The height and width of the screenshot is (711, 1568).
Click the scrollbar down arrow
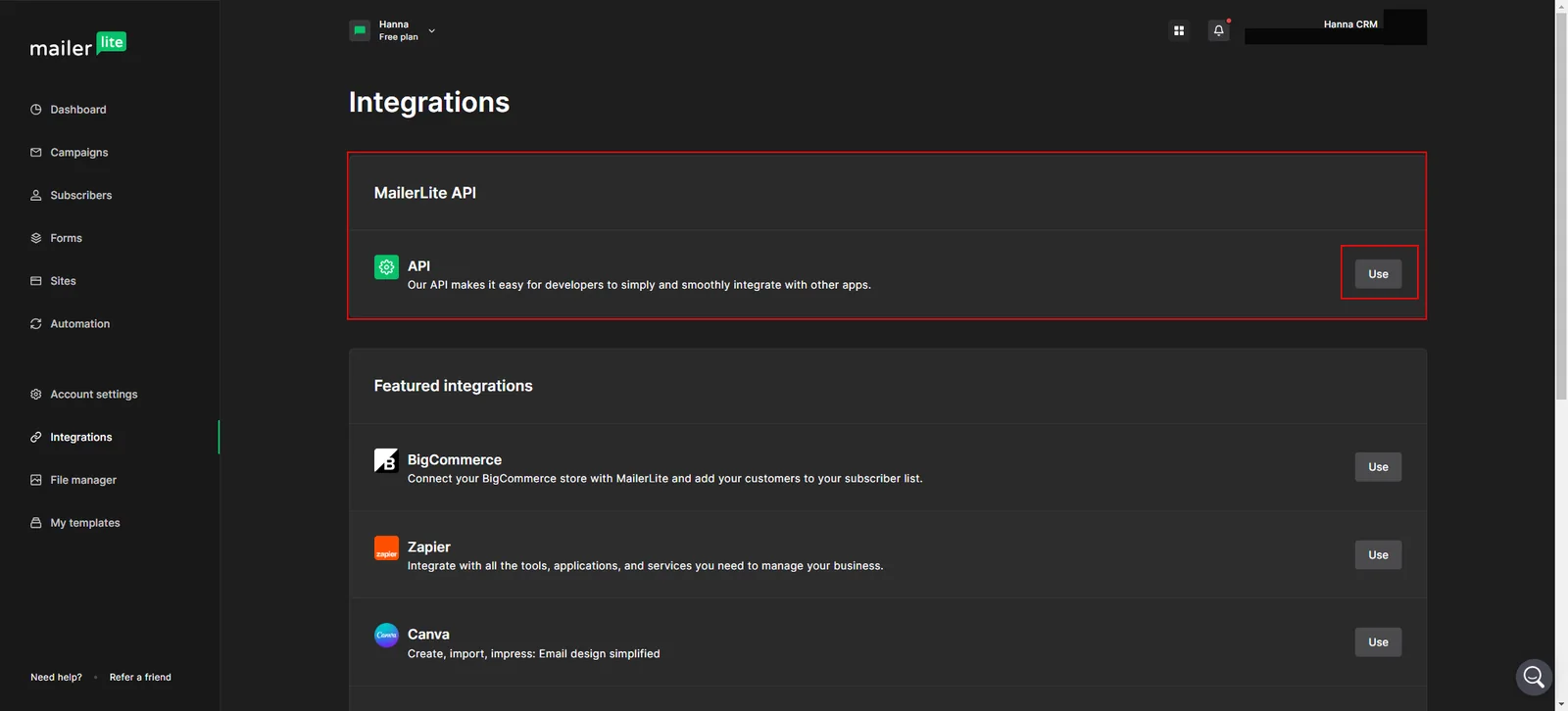click(x=1561, y=704)
